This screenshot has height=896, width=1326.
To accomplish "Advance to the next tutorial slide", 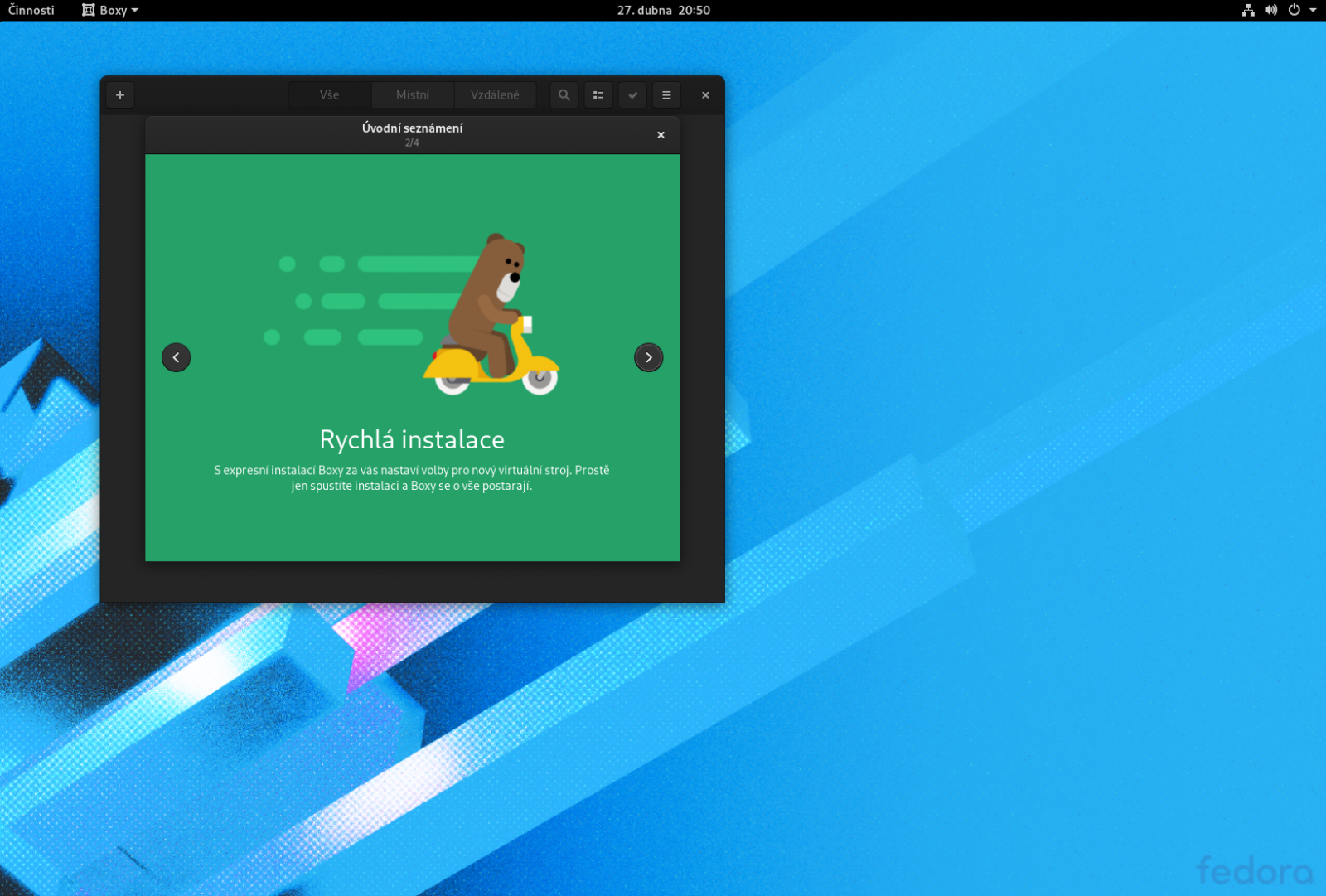I will [649, 357].
